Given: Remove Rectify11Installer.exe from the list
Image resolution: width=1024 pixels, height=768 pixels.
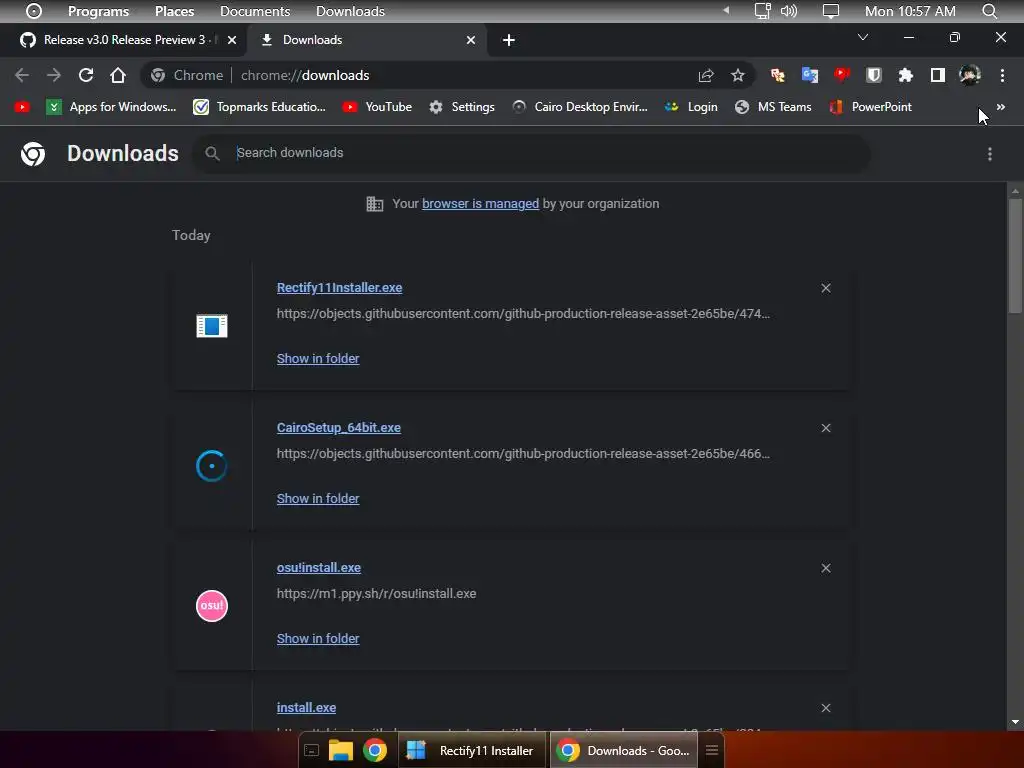Looking at the screenshot, I should 825,288.
